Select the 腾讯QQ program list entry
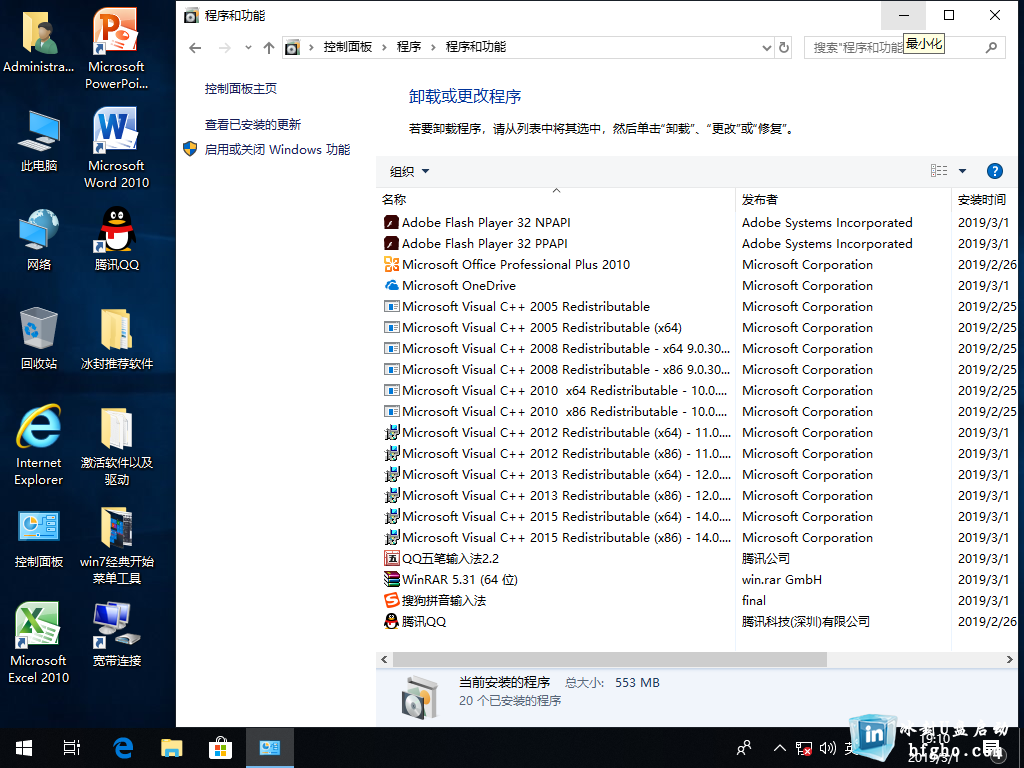The image size is (1024, 768). tap(699, 622)
